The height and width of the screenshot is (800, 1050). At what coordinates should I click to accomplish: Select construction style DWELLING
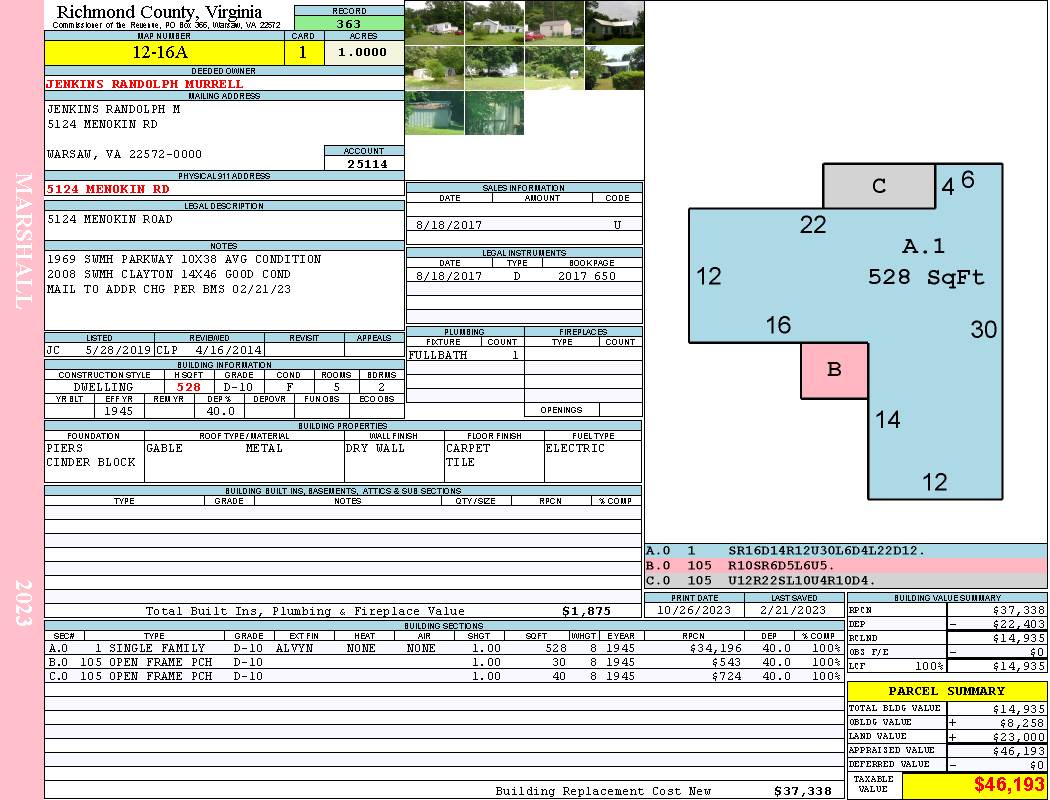(x=104, y=387)
